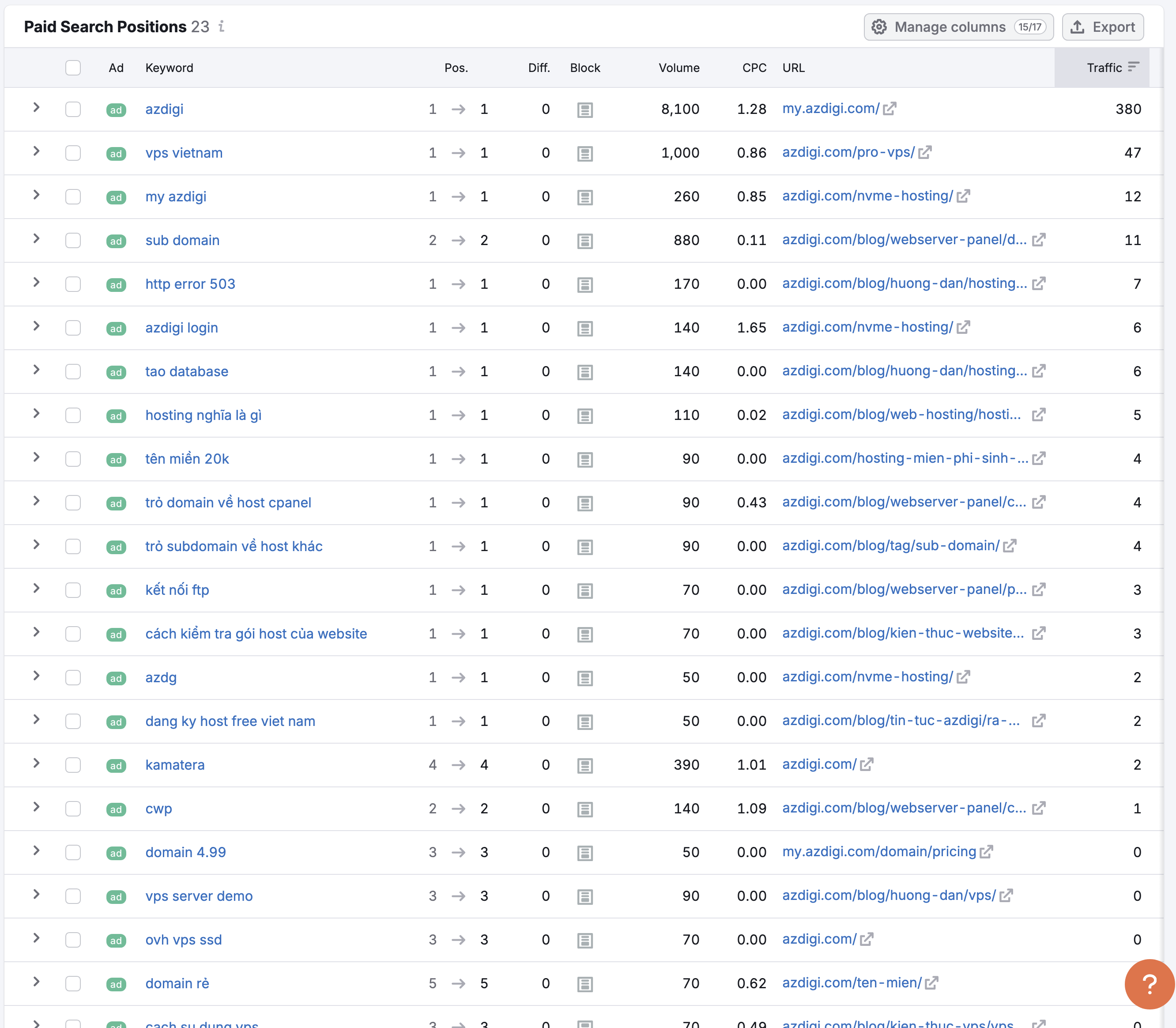The height and width of the screenshot is (1028, 1176).
Task: Mark the azdigi login checkbox
Action: pos(73,328)
